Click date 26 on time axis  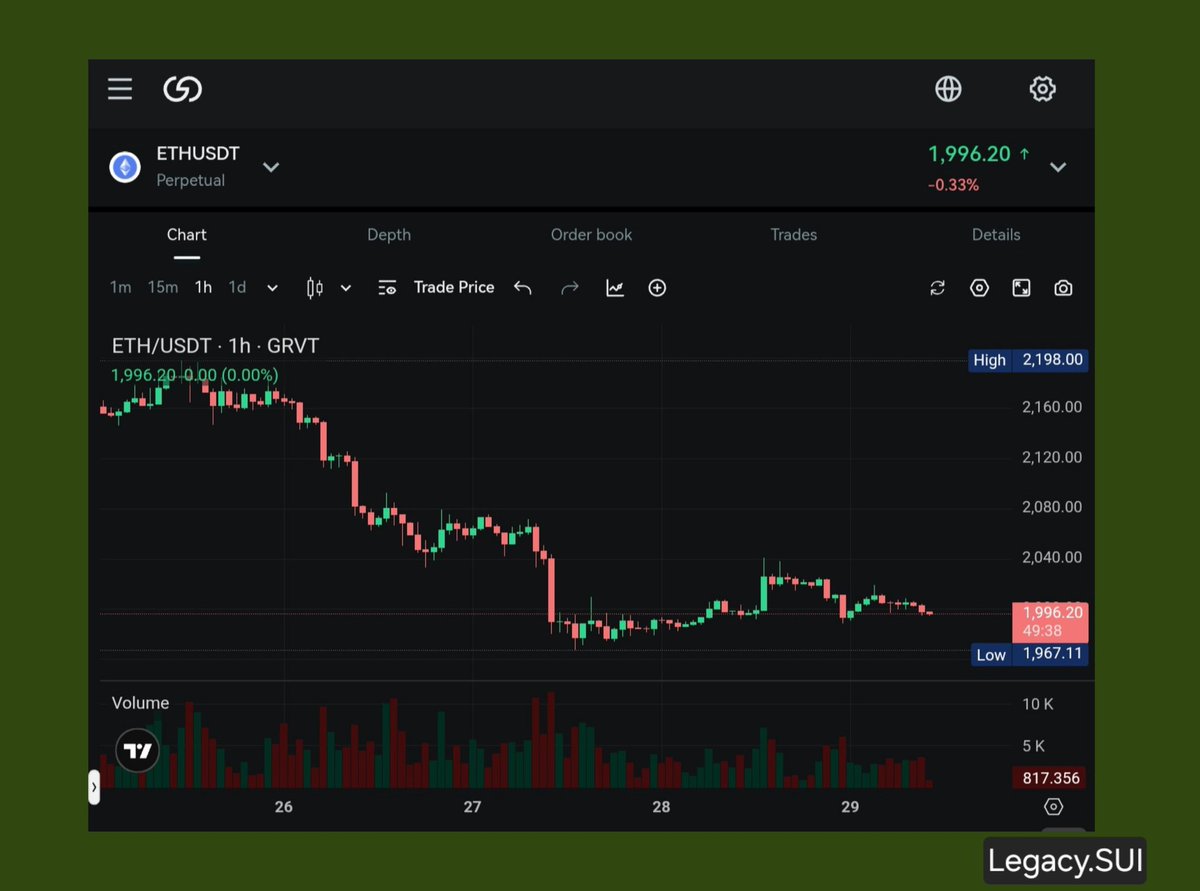click(283, 807)
